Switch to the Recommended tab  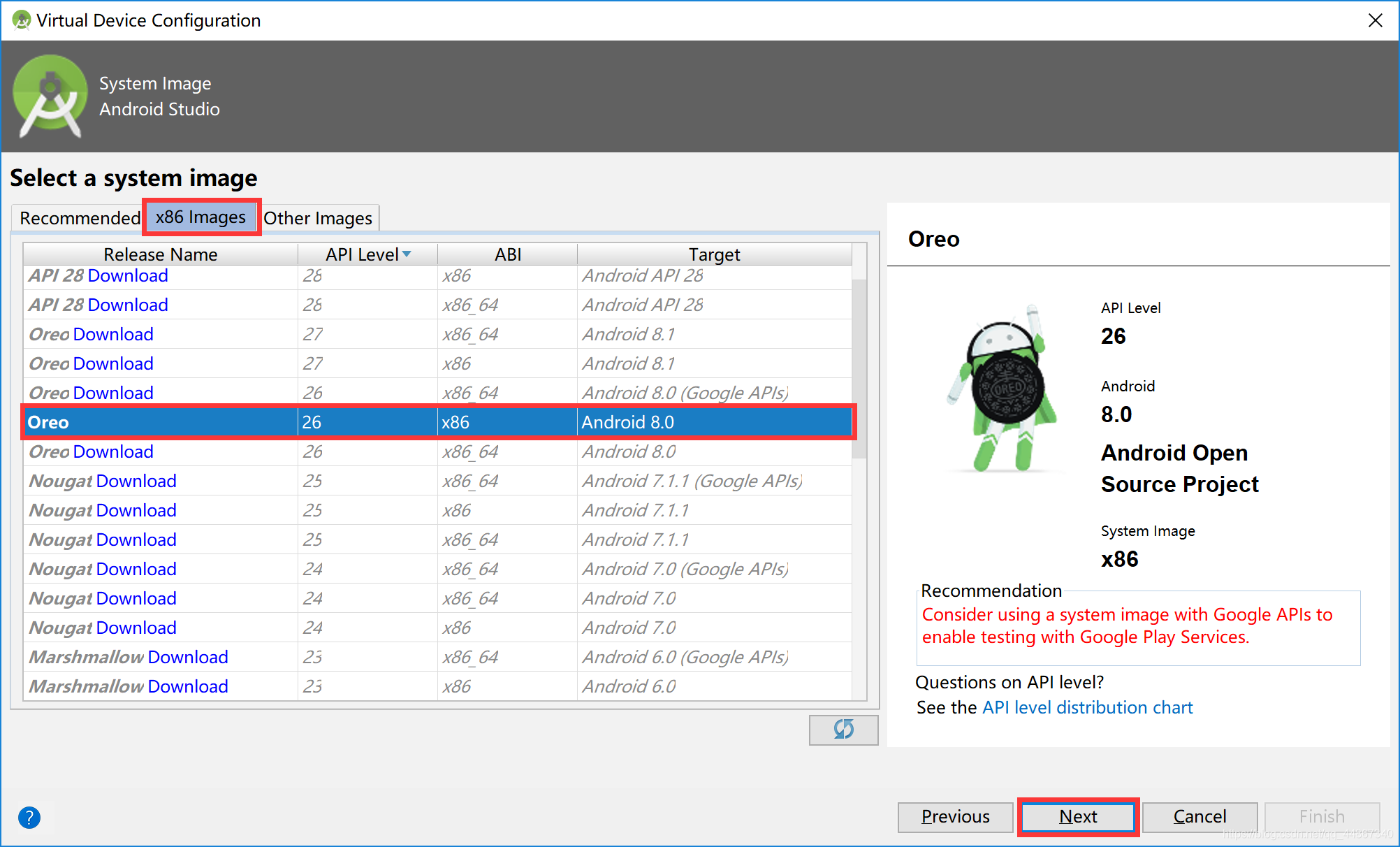click(x=80, y=218)
